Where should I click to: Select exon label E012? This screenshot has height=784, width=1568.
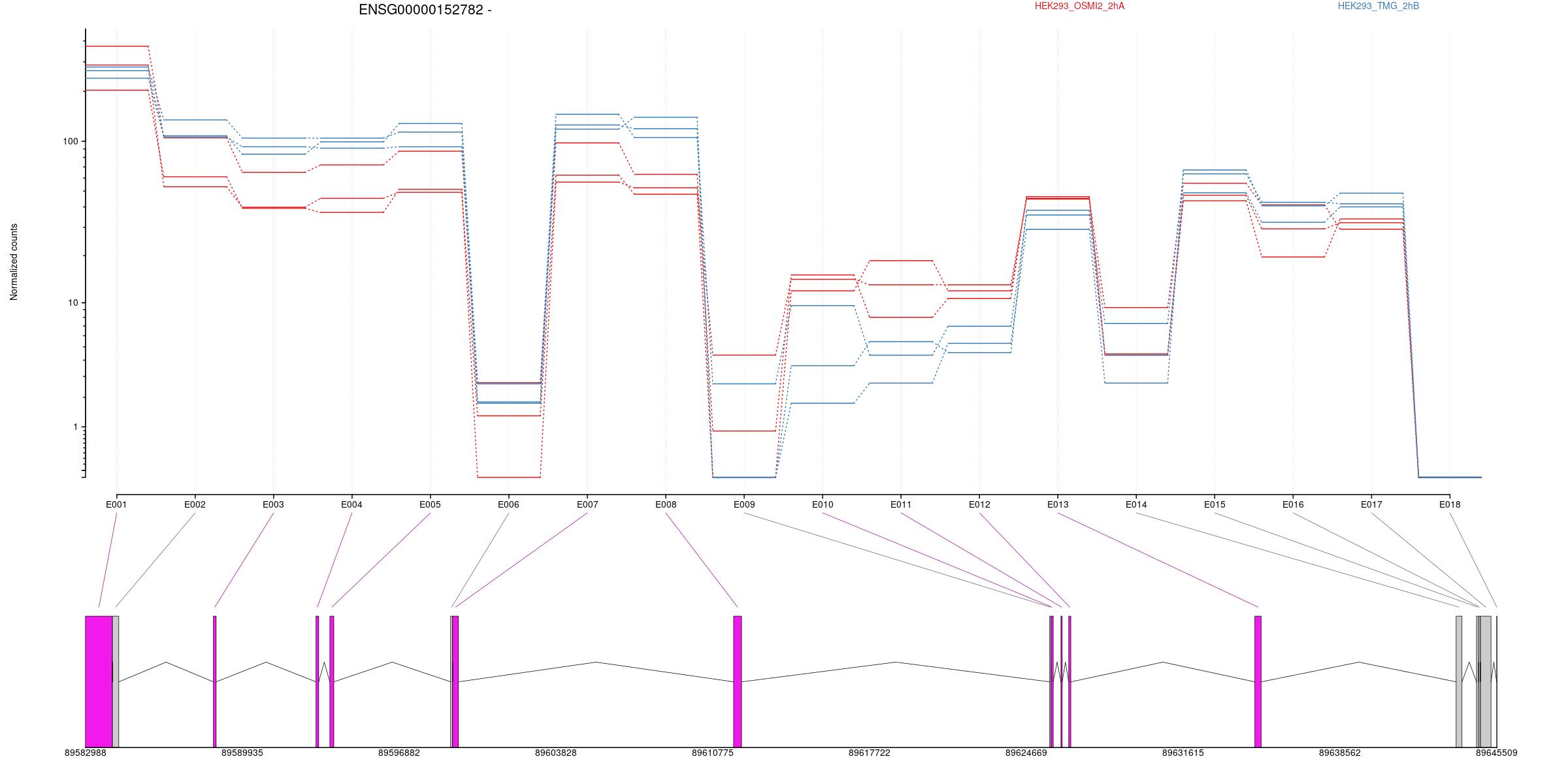coord(979,504)
